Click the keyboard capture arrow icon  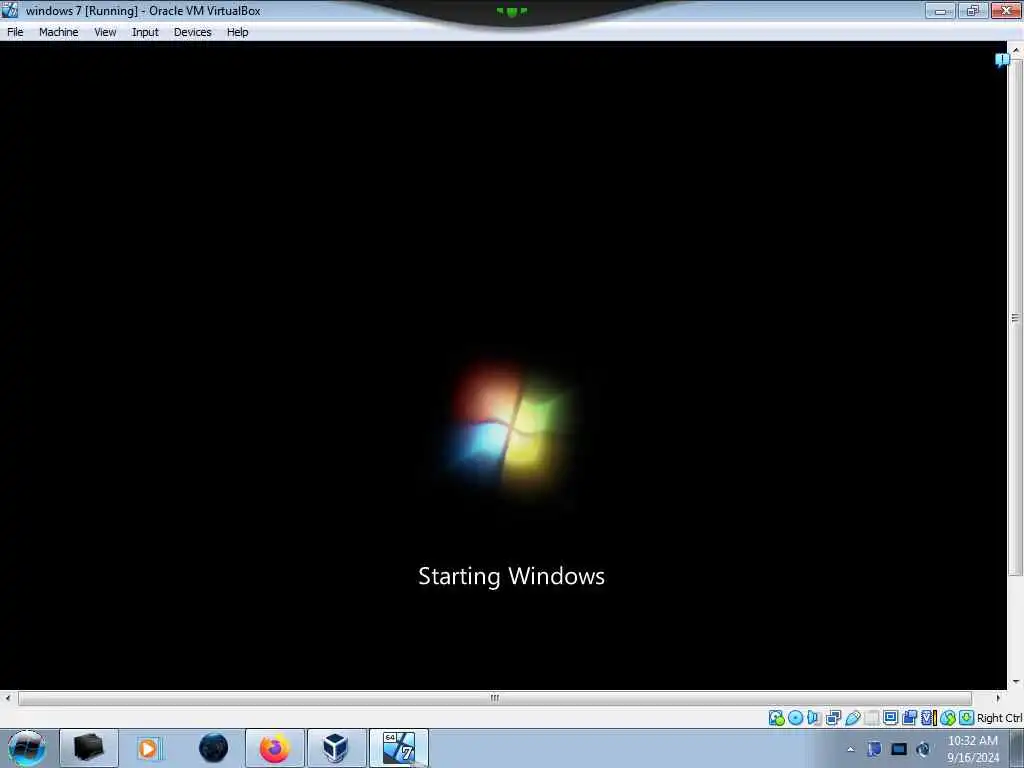(967, 718)
